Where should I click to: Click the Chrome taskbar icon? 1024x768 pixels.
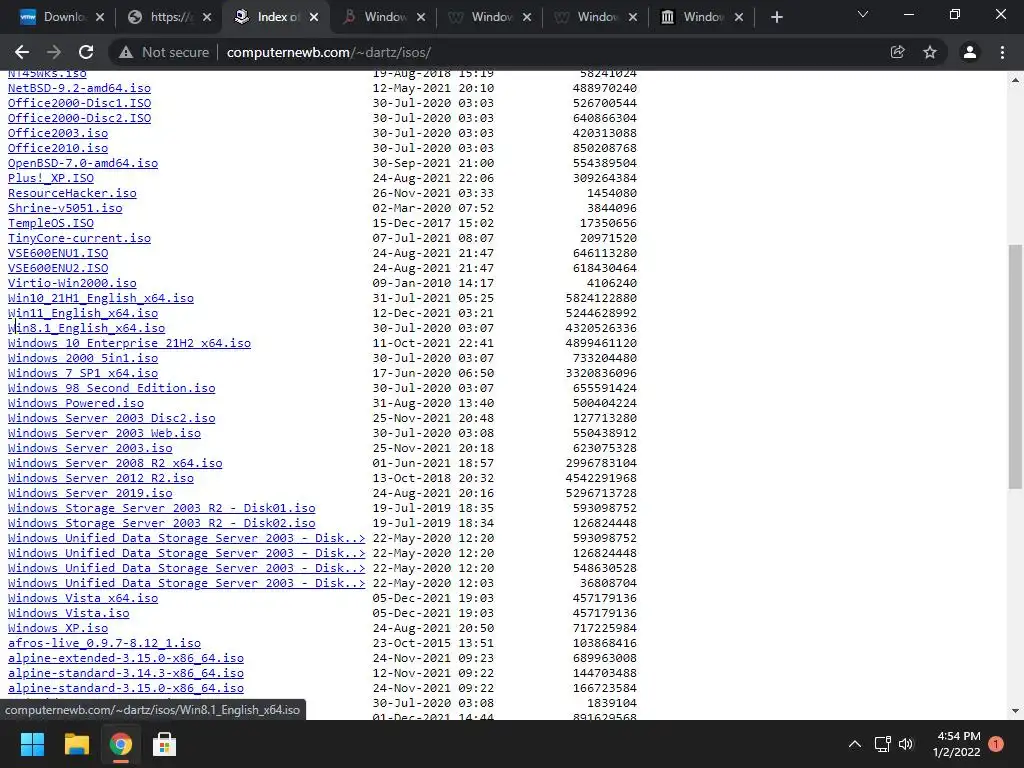(120, 744)
